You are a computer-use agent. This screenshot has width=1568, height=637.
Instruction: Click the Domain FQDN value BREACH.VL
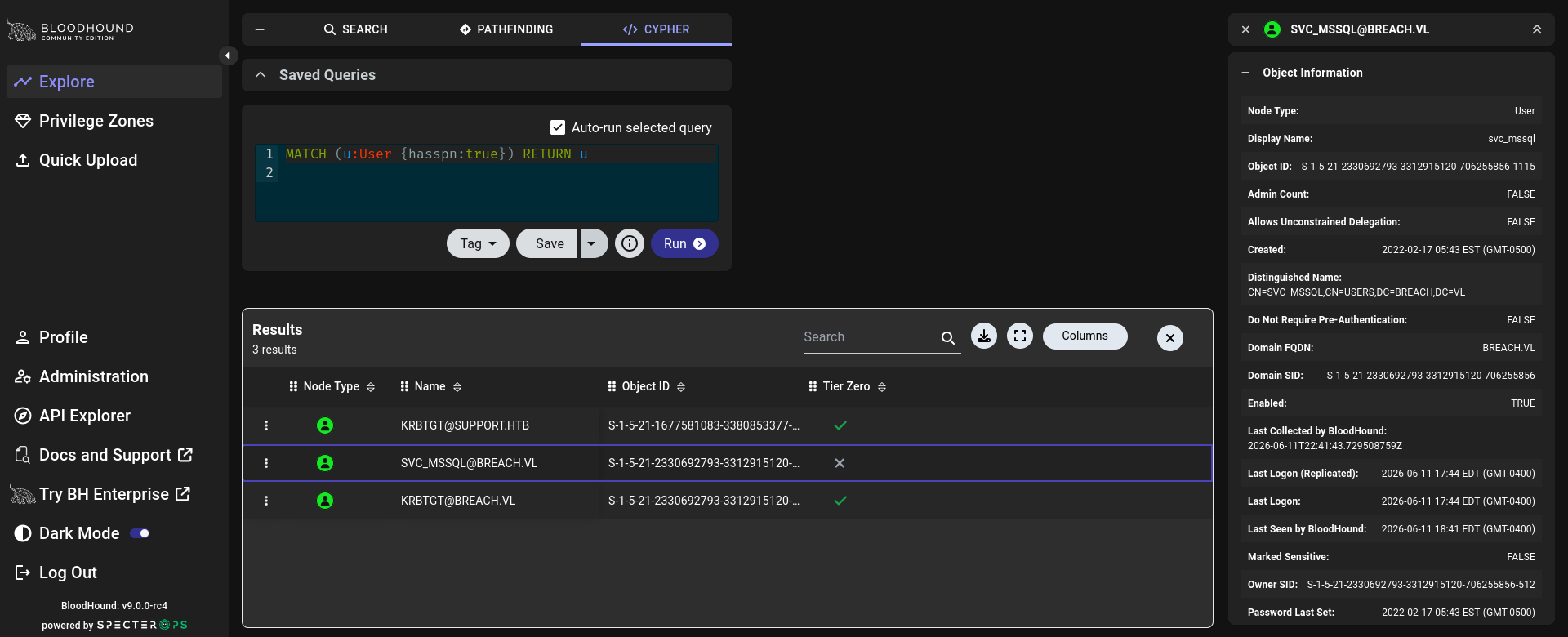pyautogui.click(x=1509, y=348)
